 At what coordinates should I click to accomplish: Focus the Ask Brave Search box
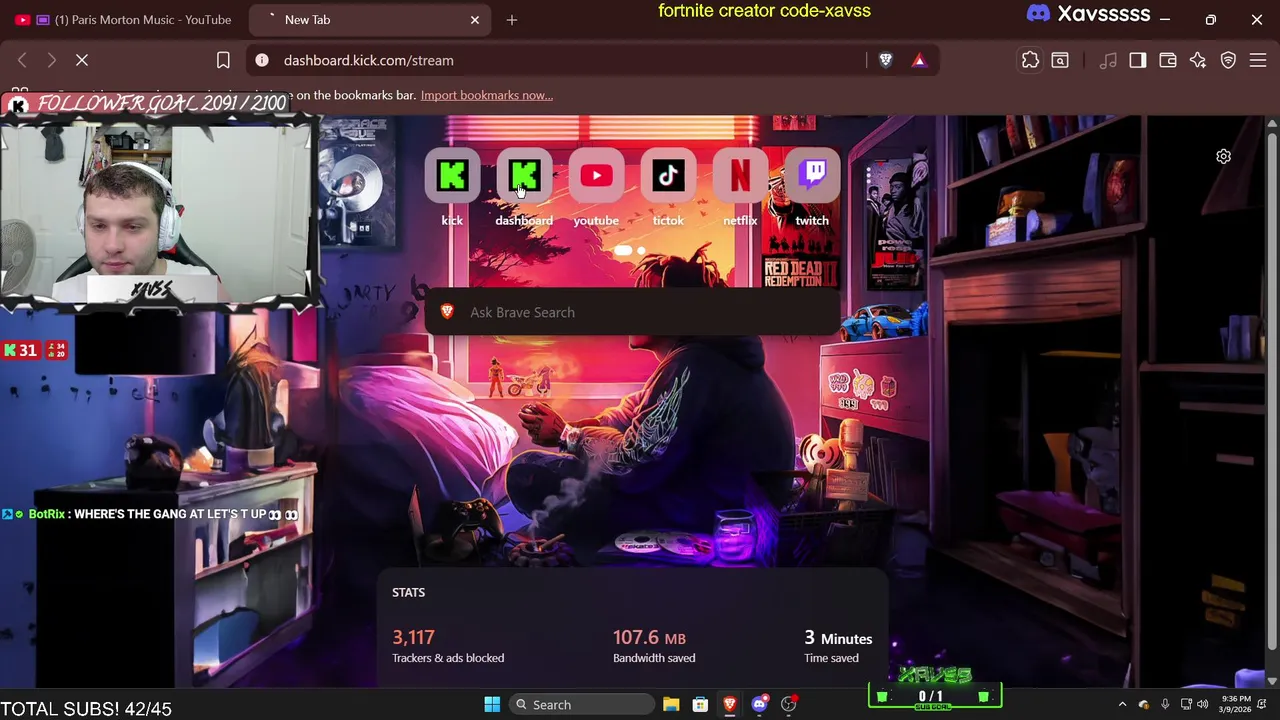click(632, 312)
